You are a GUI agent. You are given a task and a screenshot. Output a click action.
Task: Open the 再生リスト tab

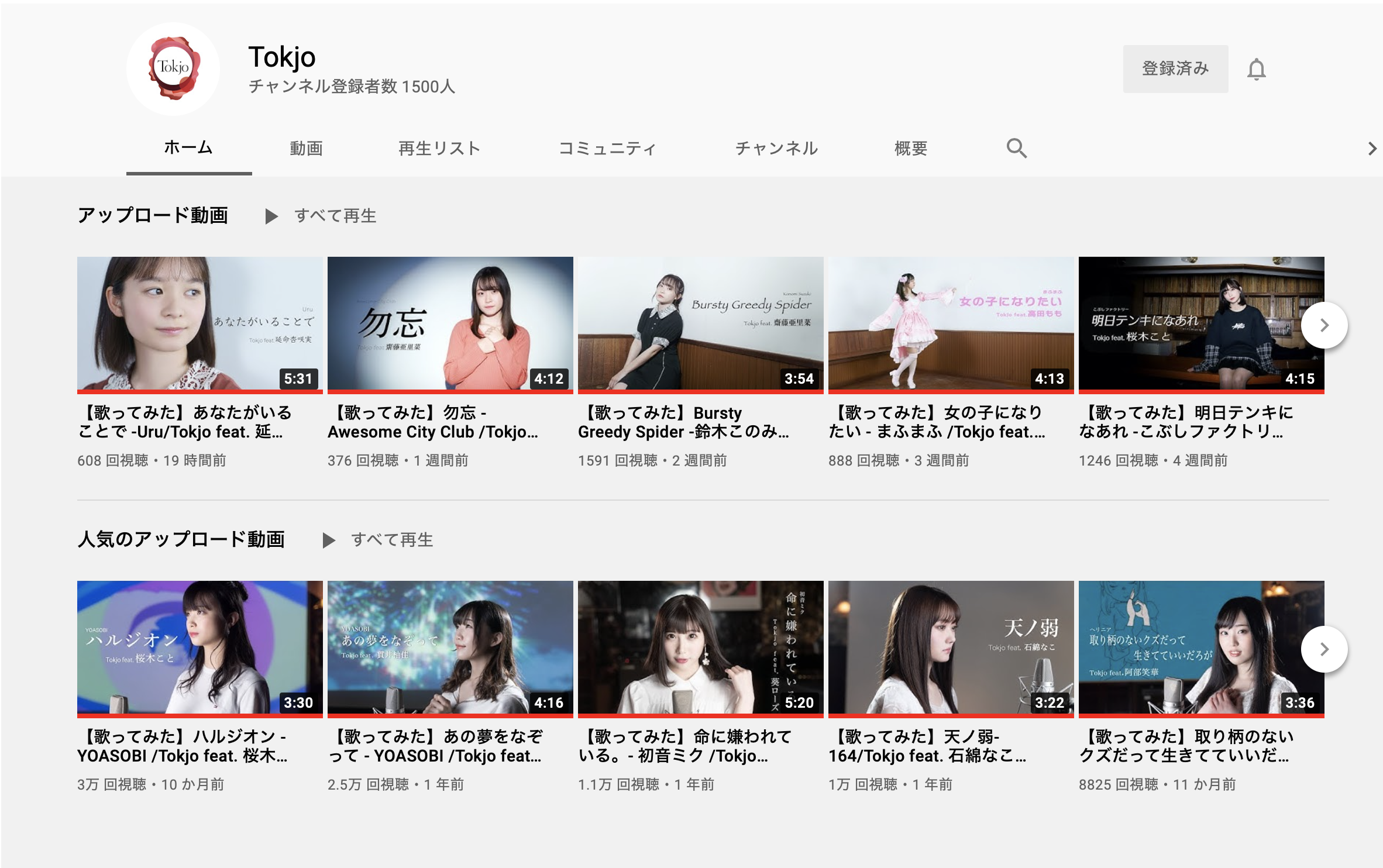pyautogui.click(x=439, y=149)
